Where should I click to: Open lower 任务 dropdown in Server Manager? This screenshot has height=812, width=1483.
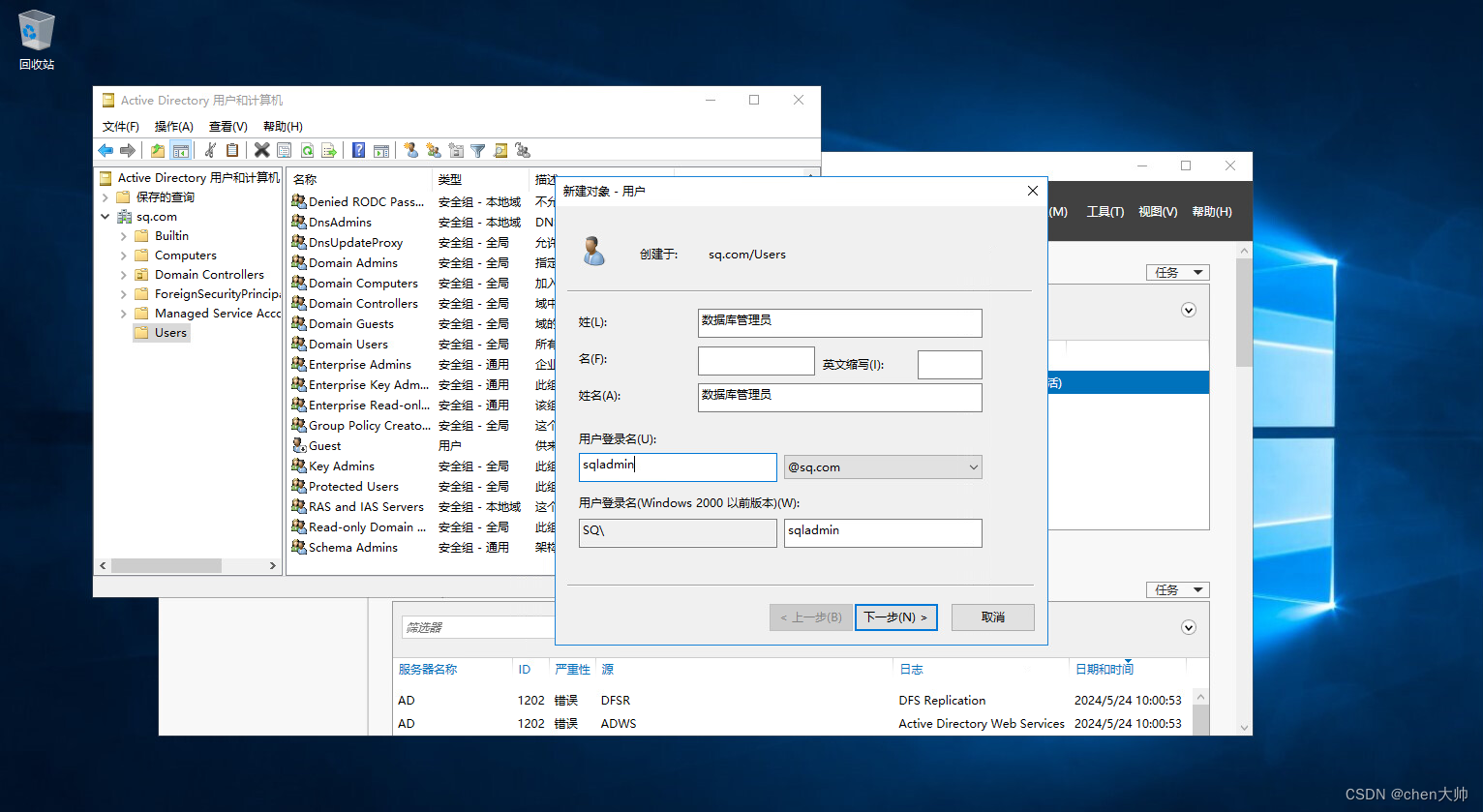[1178, 589]
